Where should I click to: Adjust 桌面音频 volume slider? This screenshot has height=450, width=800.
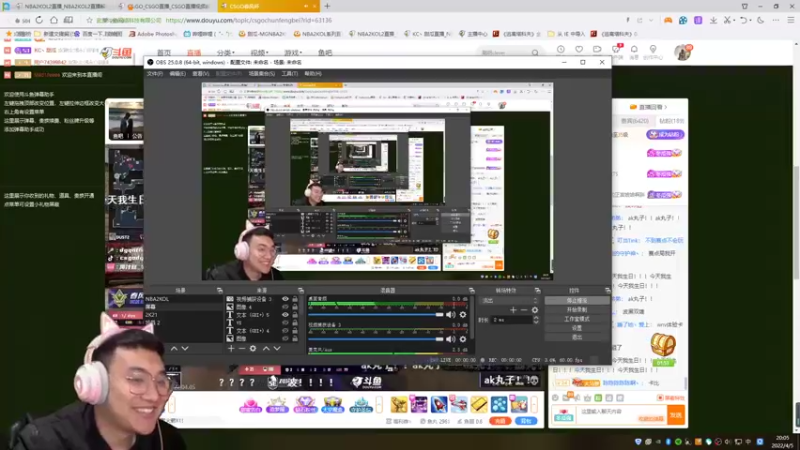(x=376, y=315)
